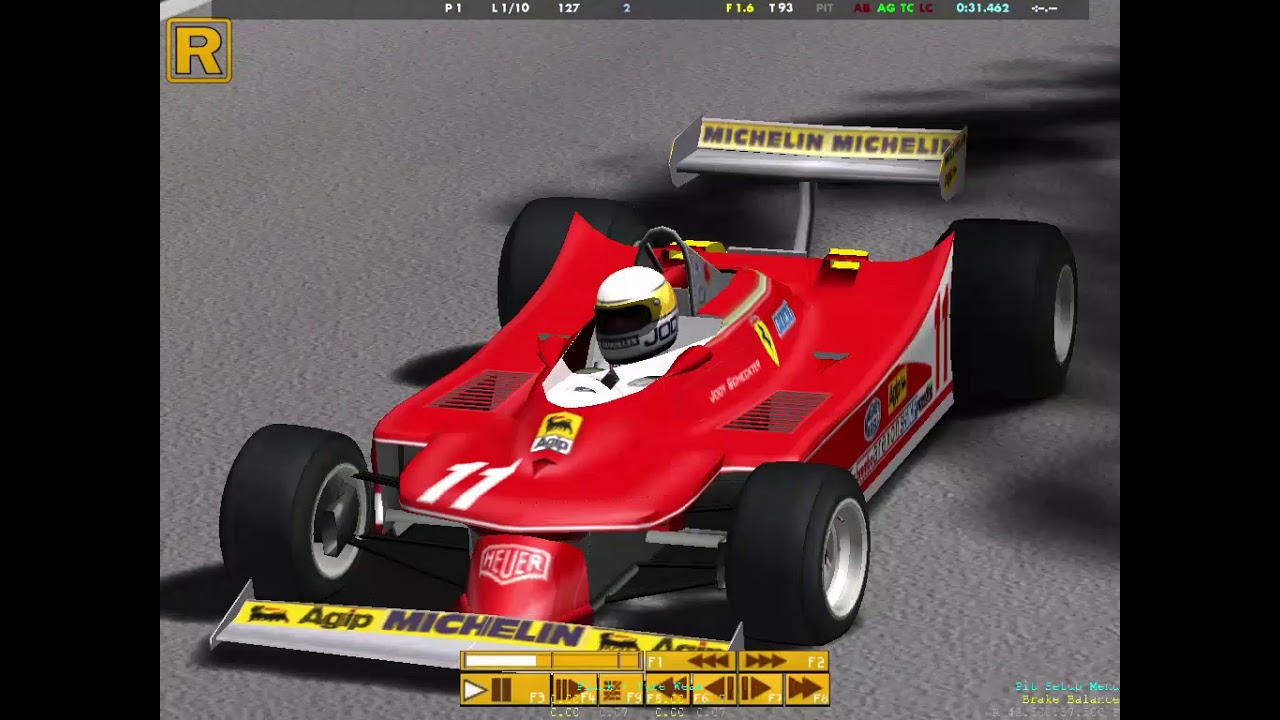Click the PIT status indicator

pos(824,8)
